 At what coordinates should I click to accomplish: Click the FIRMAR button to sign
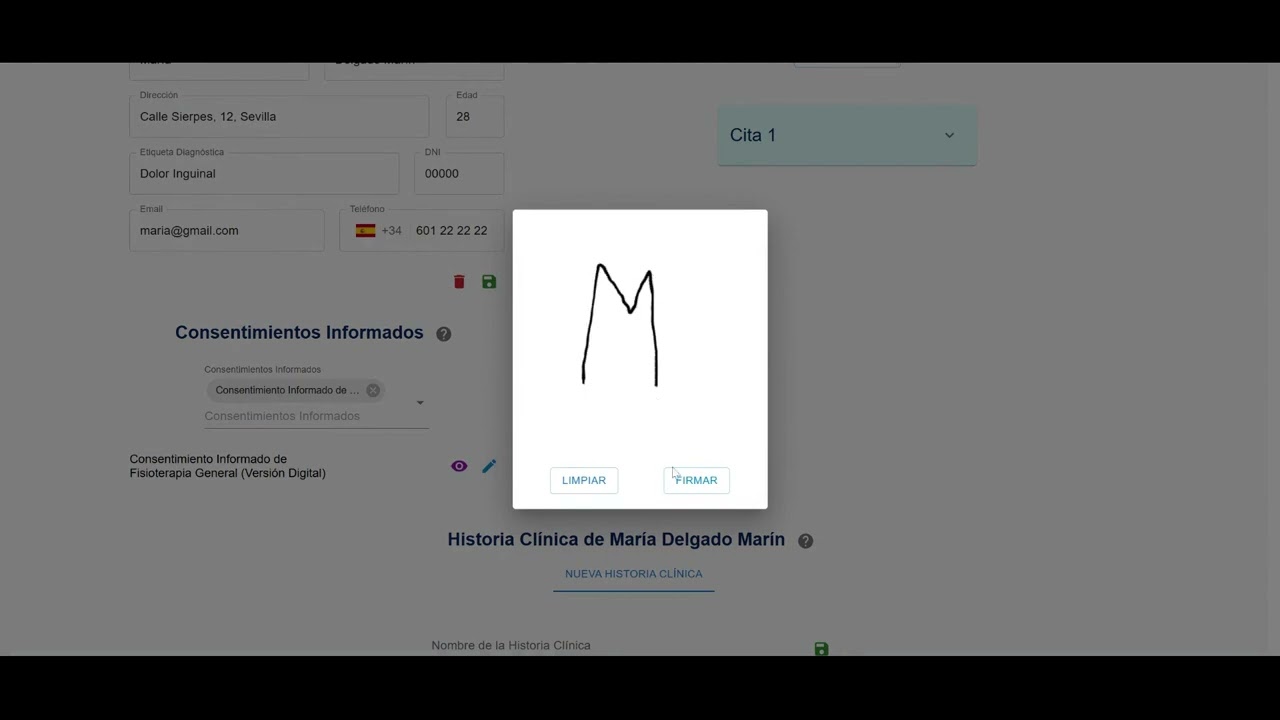(x=696, y=480)
